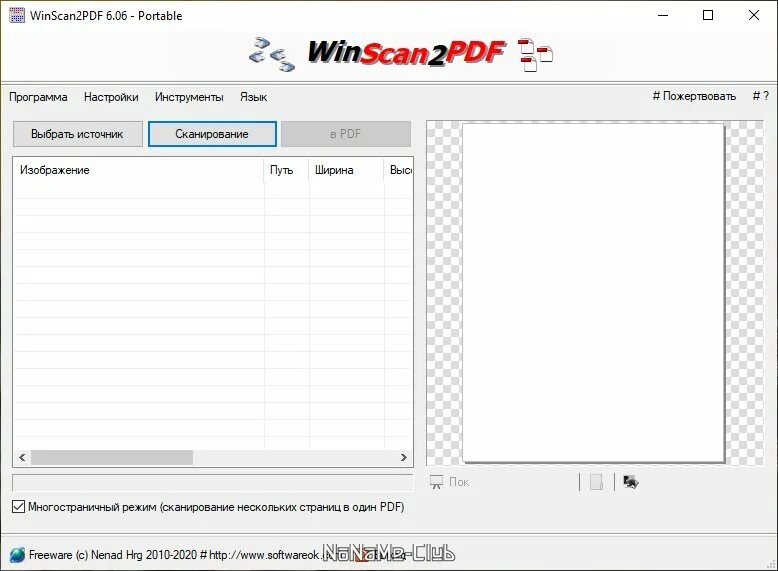Start scanning with Сканирование button

click(x=212, y=134)
